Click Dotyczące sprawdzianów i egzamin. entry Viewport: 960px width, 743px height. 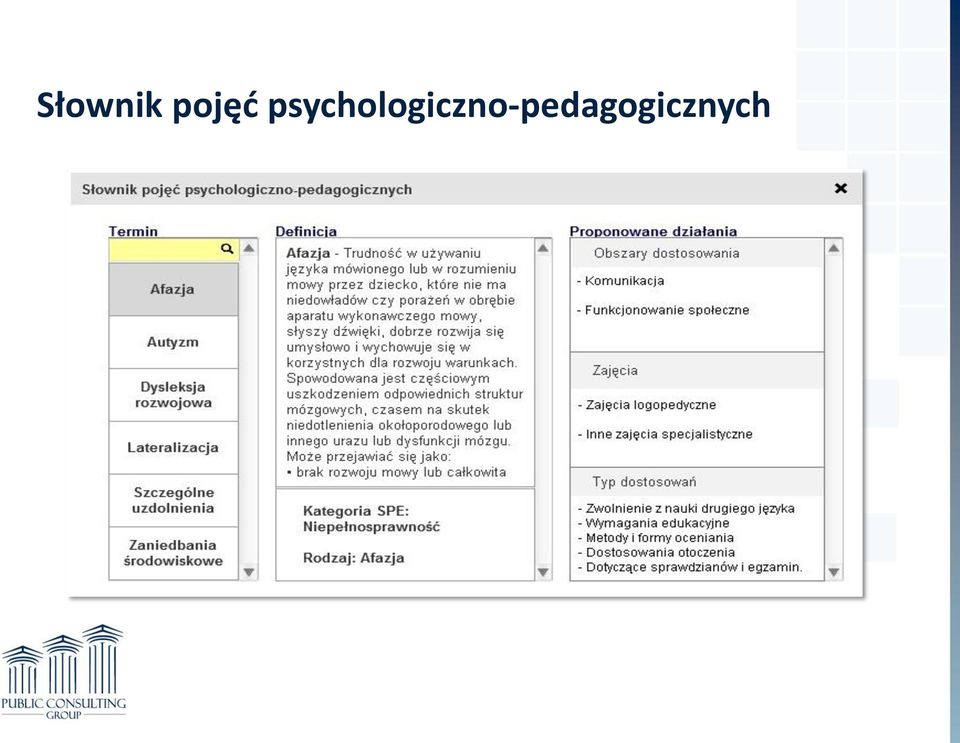coord(690,567)
